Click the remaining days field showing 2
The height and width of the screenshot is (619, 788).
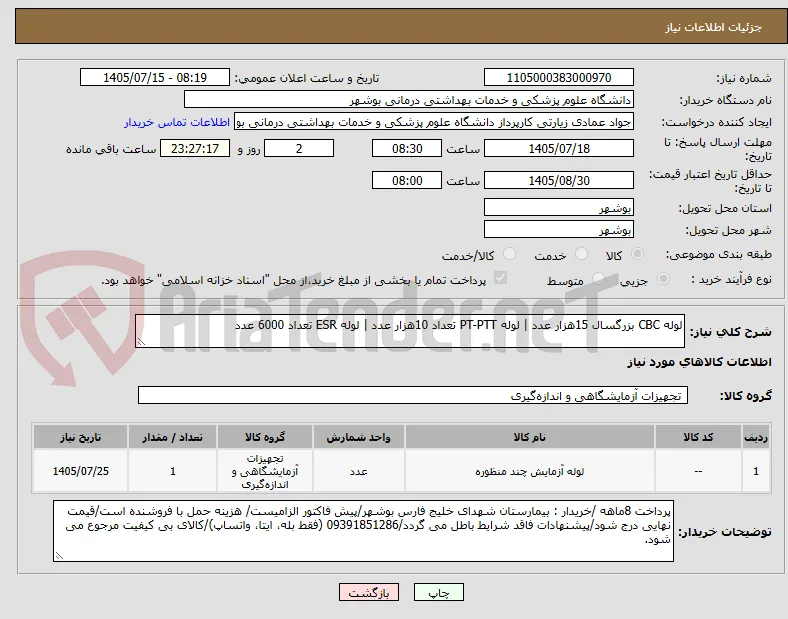(x=299, y=148)
